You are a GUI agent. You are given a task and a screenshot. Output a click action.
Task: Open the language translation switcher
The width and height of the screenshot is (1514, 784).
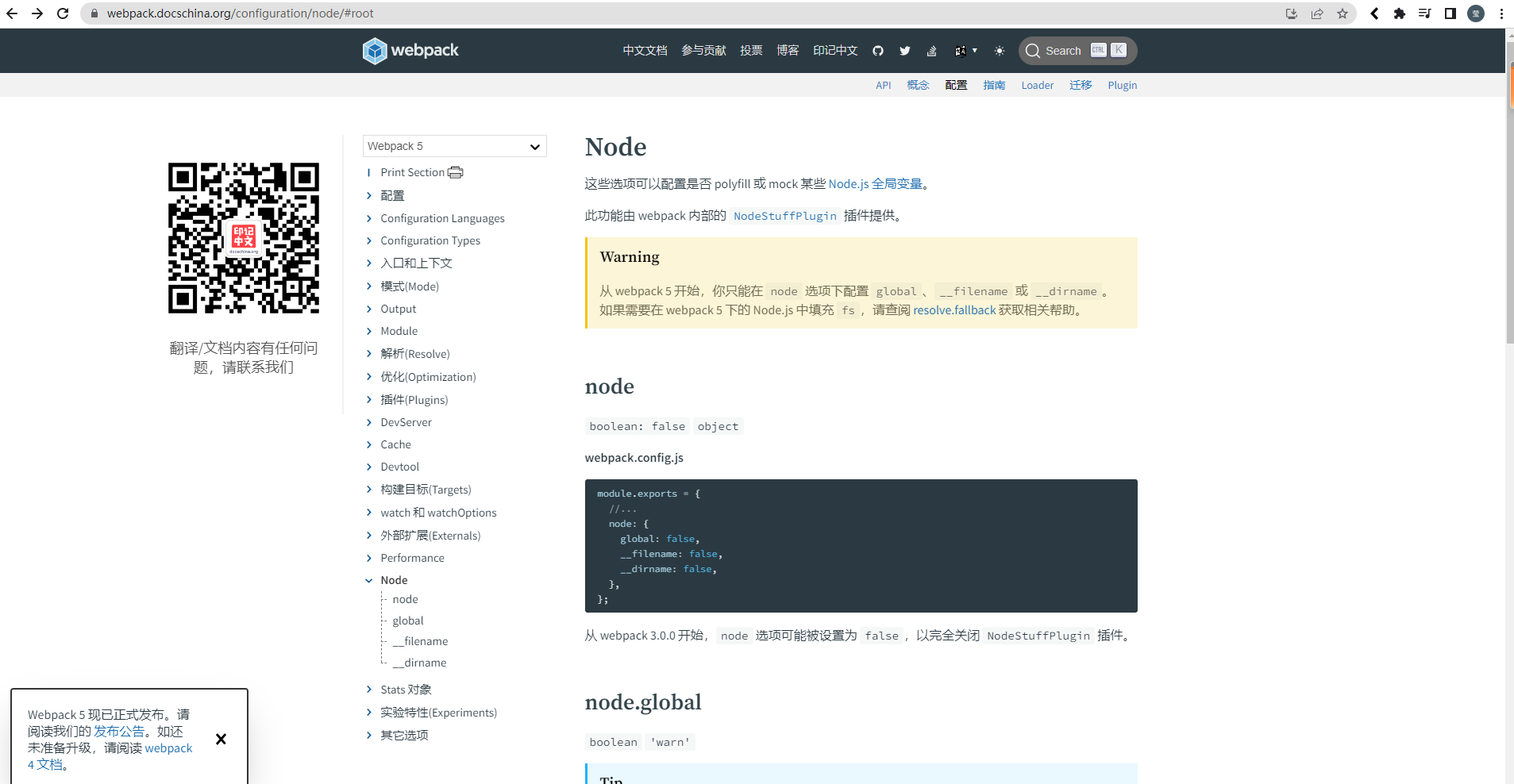pyautogui.click(x=965, y=51)
